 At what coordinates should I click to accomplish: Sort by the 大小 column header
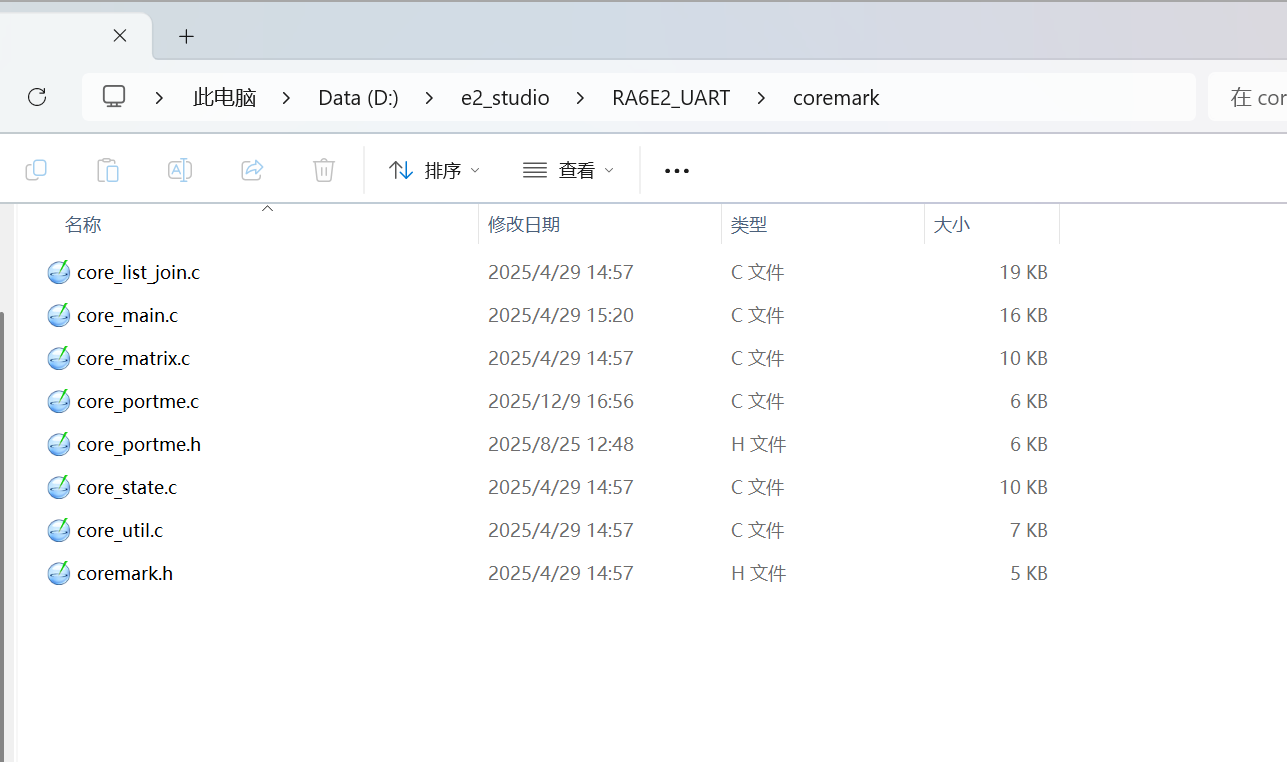pyautogui.click(x=951, y=225)
